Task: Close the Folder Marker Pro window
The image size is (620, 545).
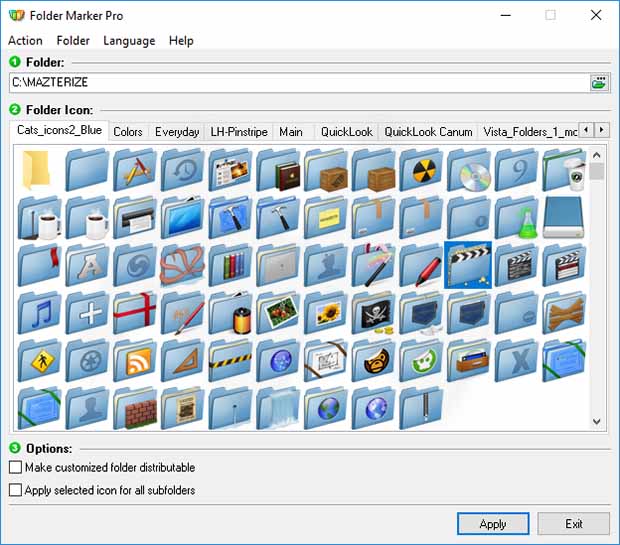Action: [596, 15]
